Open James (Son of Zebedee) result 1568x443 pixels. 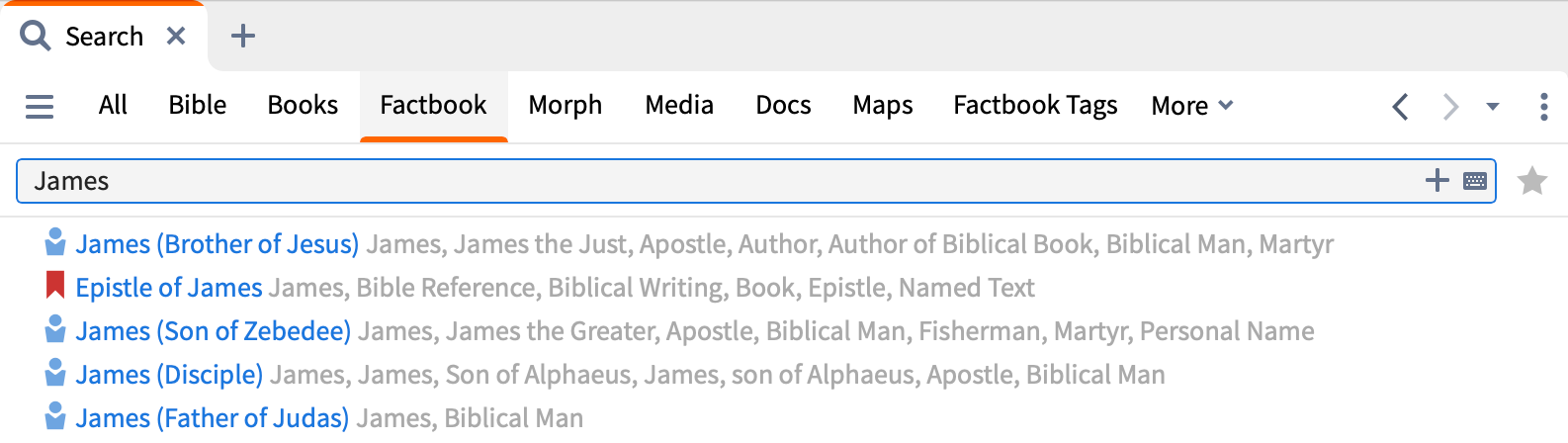(x=213, y=331)
